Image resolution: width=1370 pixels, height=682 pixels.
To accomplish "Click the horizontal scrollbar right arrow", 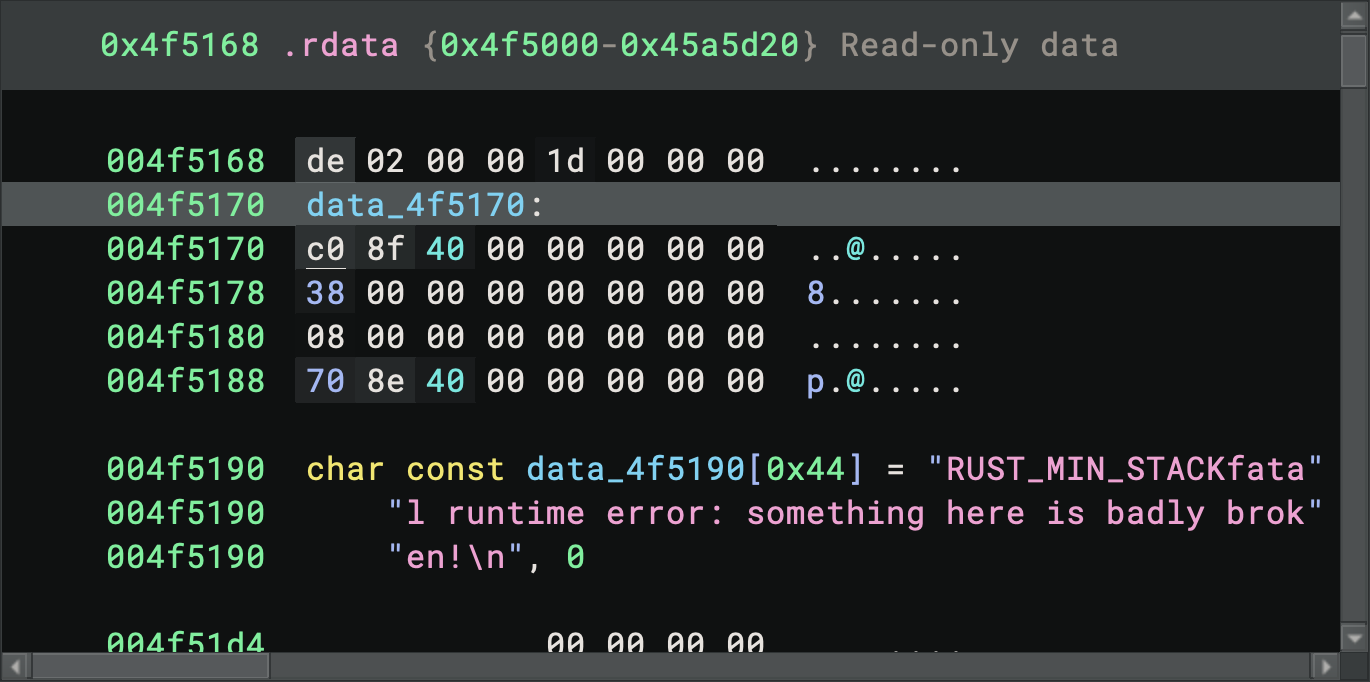I will [x=1324, y=666].
